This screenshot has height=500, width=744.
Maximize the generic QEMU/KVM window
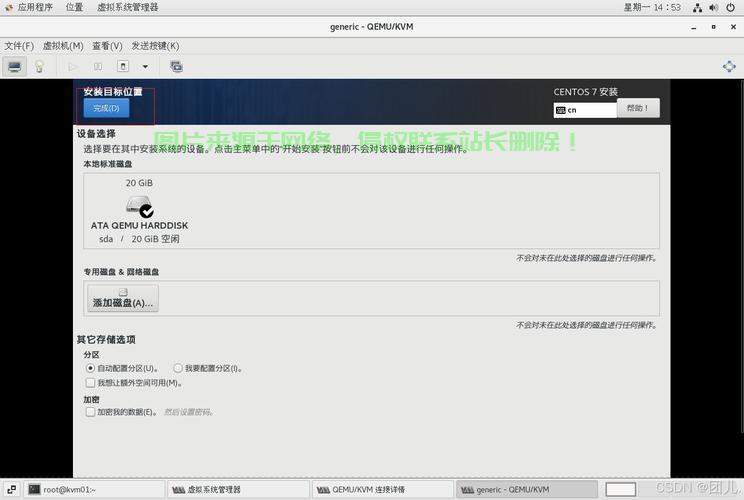click(714, 27)
